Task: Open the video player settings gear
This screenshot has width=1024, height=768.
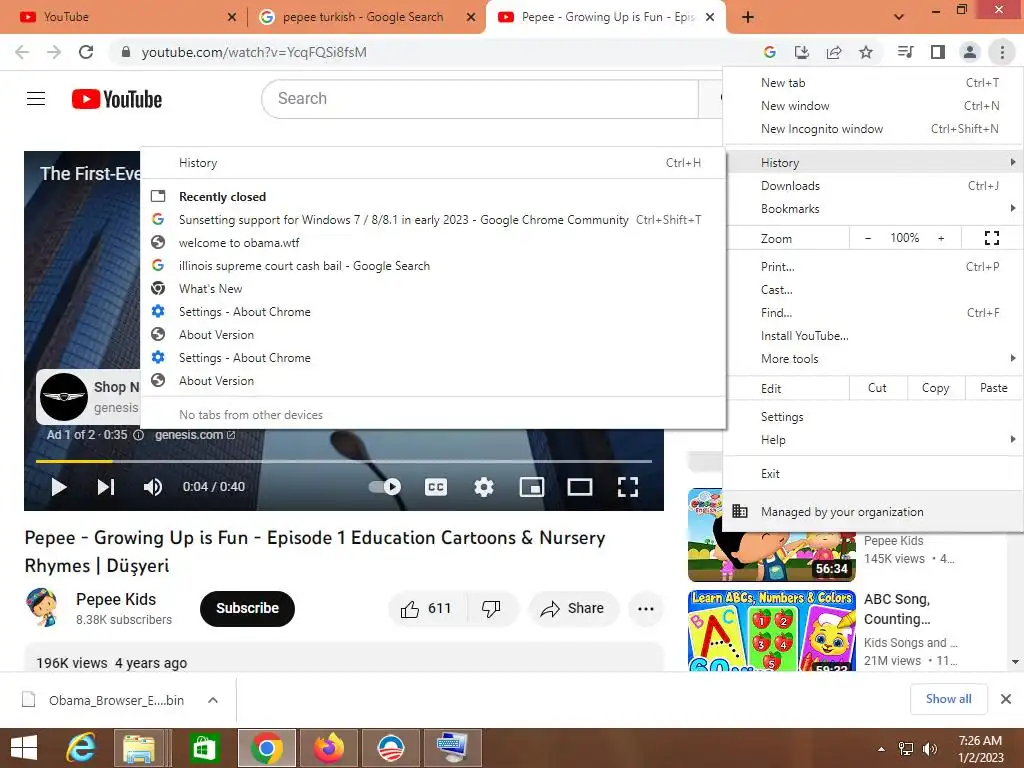Action: coord(484,487)
